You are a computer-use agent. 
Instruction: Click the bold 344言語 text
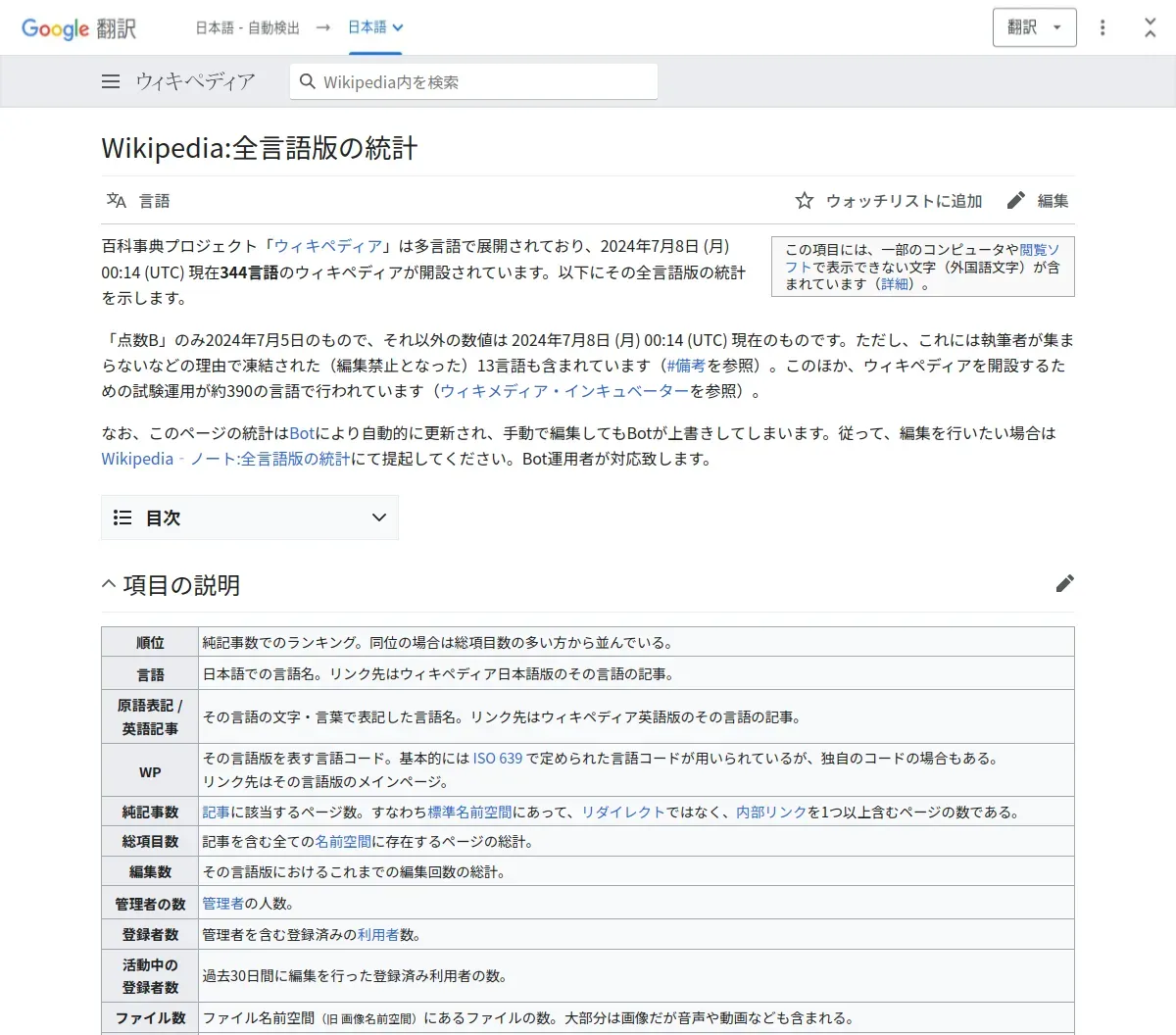coord(249,272)
